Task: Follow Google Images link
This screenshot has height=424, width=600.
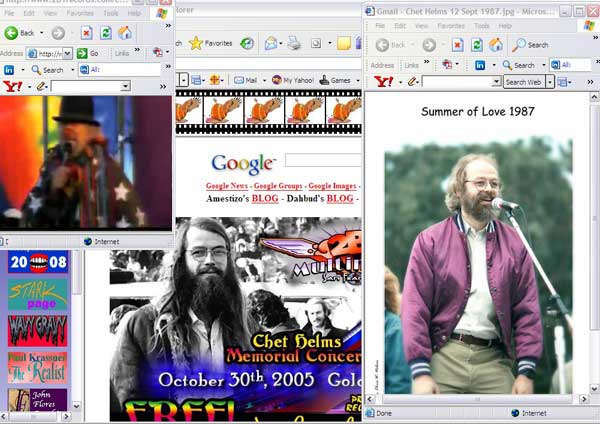Action: (x=333, y=186)
